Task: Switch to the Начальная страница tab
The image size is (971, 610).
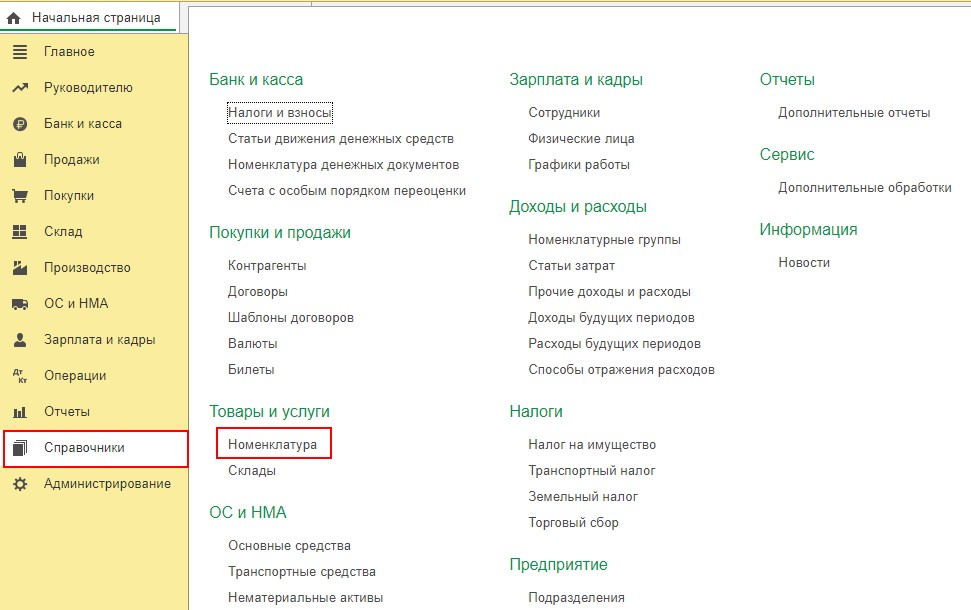Action: [96, 18]
